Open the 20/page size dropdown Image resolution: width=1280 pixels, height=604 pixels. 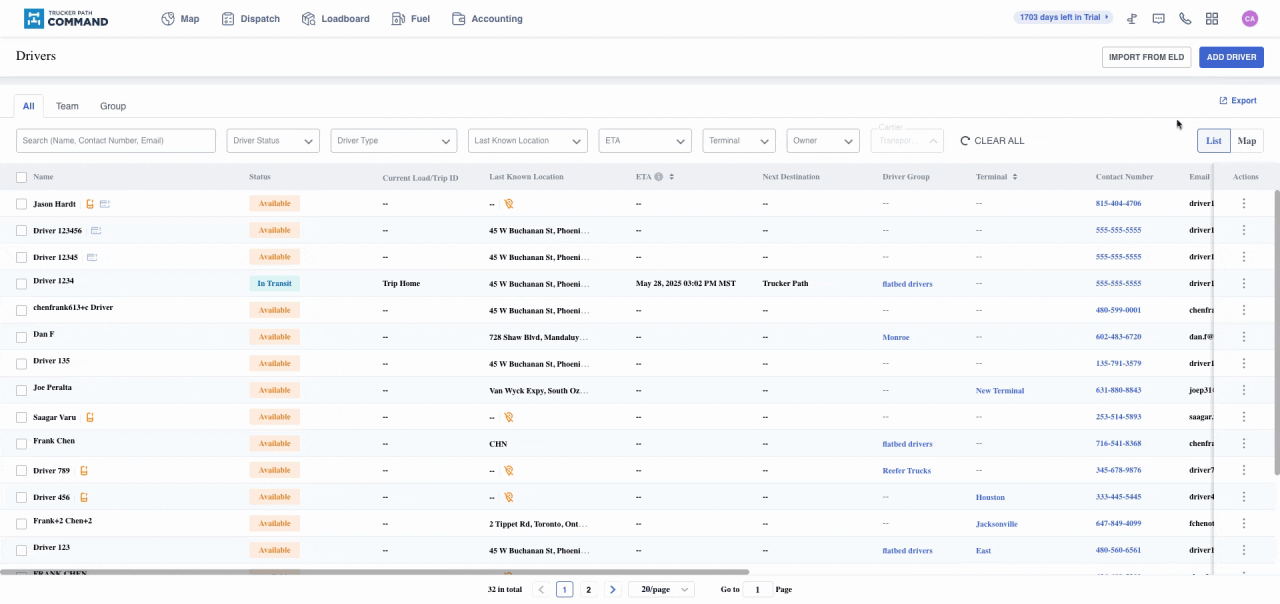pyautogui.click(x=660, y=590)
